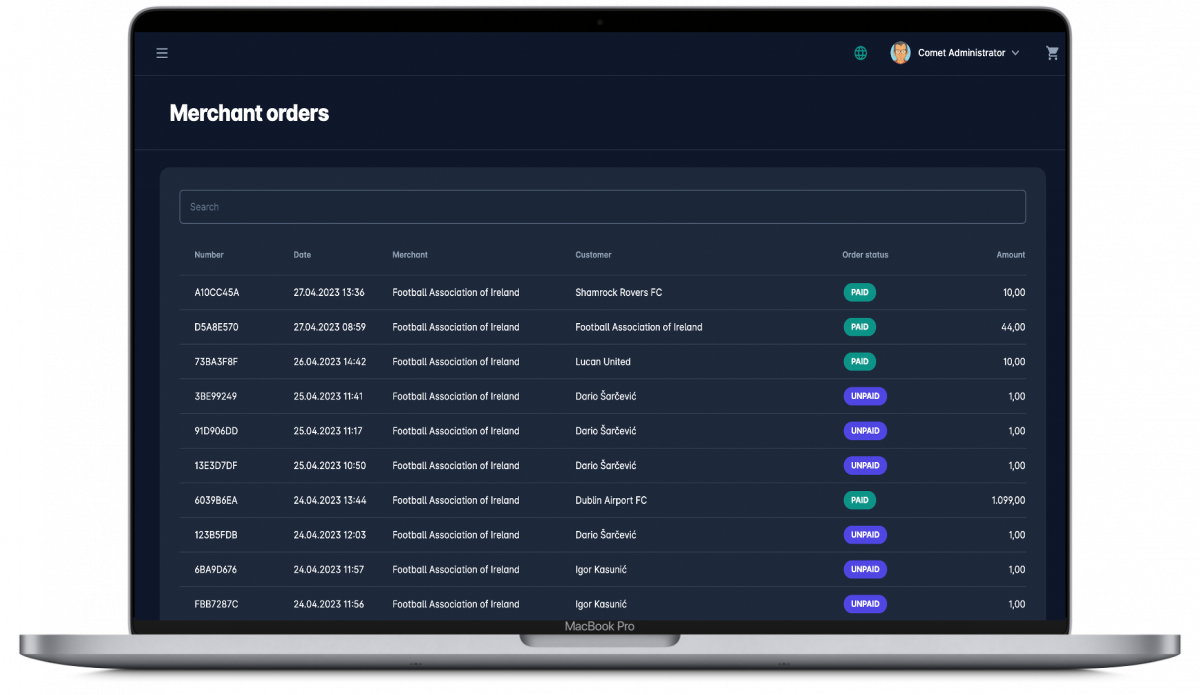
Task: Click the UNPAID badge on order 3BE99249
Action: 864,396
